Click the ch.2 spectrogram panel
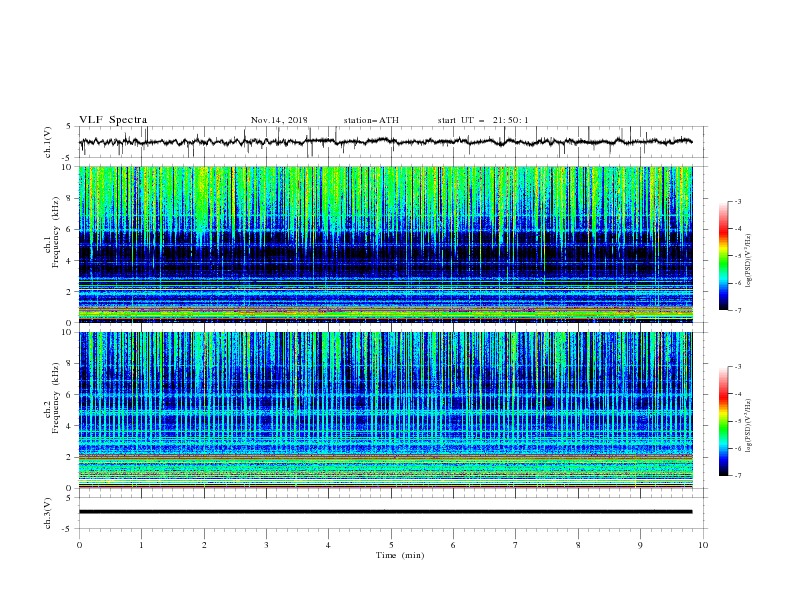This screenshot has height=612, width=792. coord(386,410)
